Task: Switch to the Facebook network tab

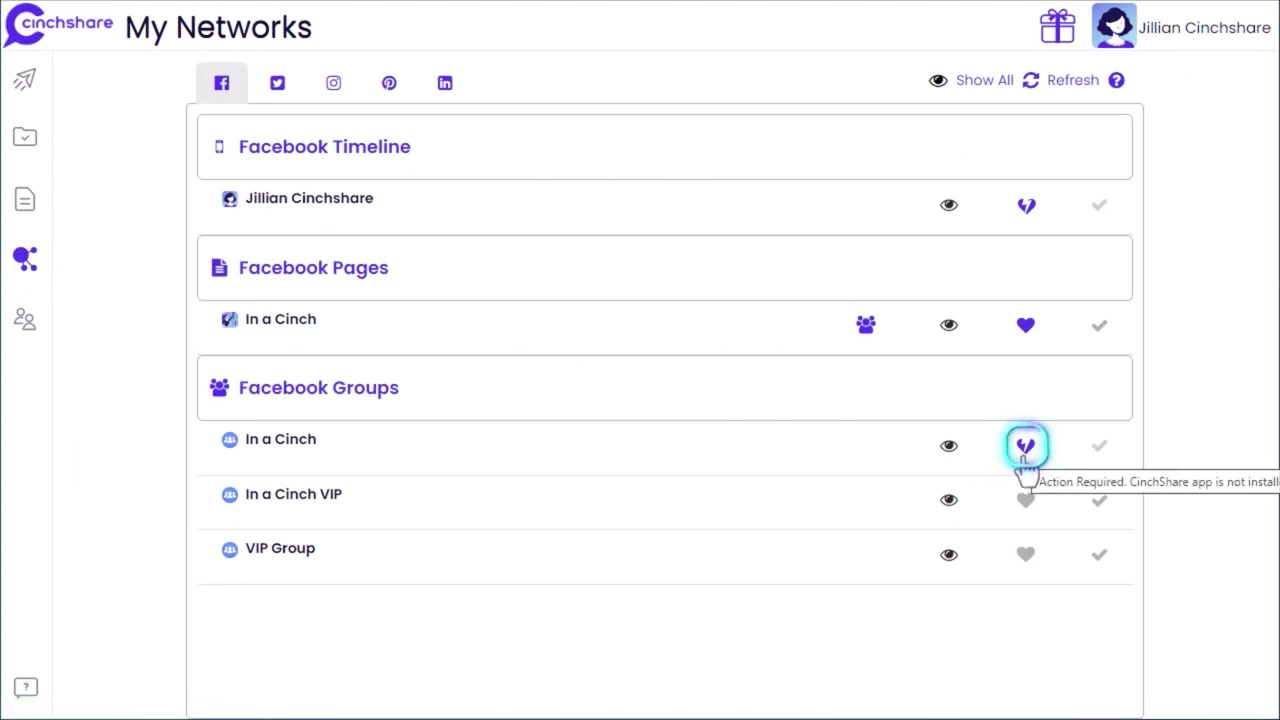Action: [x=221, y=82]
